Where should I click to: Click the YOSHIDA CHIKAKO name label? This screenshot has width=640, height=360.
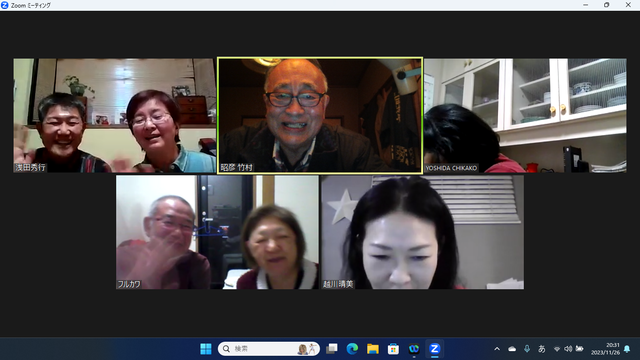[x=451, y=168]
